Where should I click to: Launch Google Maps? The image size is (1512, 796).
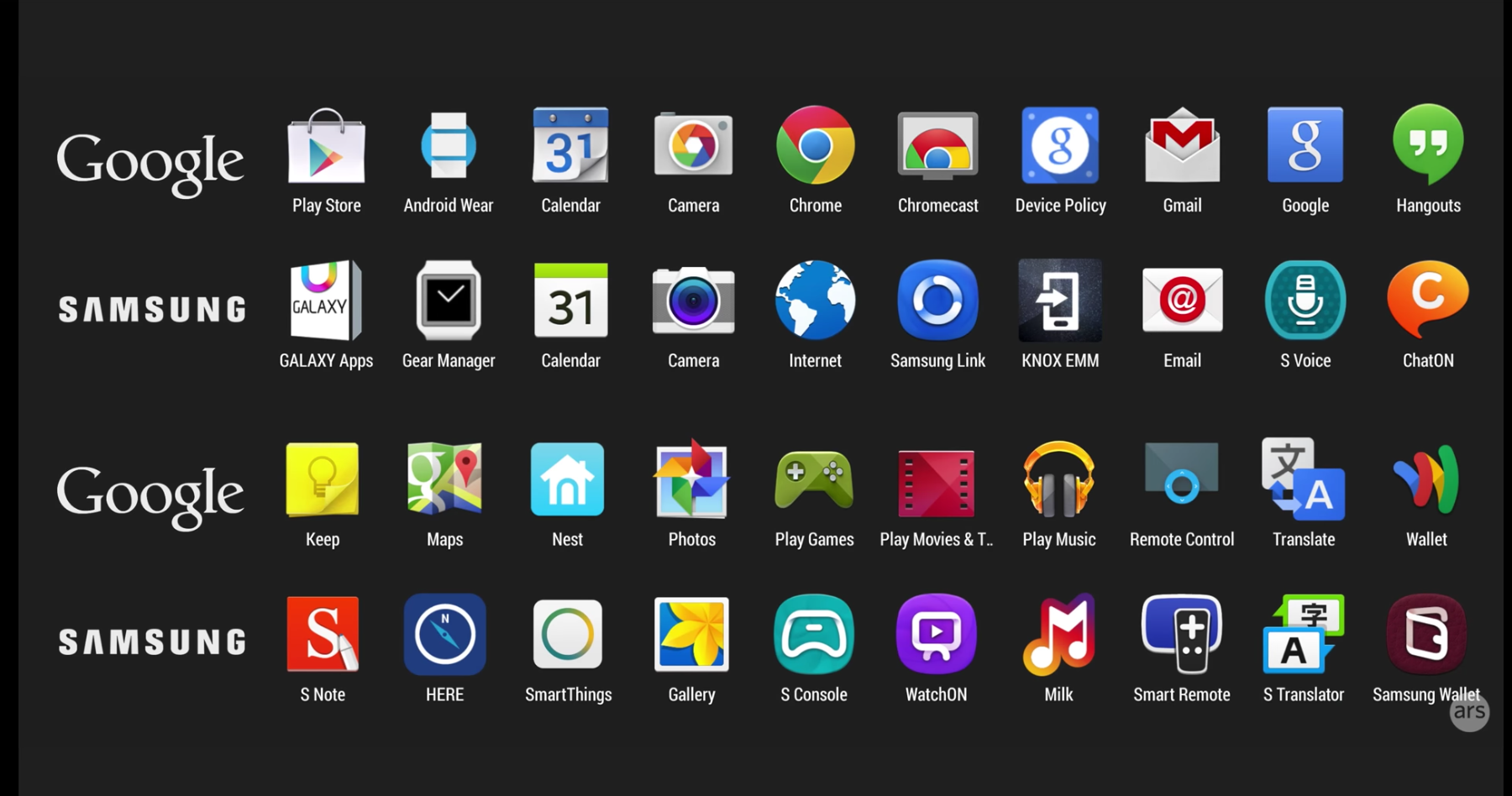(444, 479)
